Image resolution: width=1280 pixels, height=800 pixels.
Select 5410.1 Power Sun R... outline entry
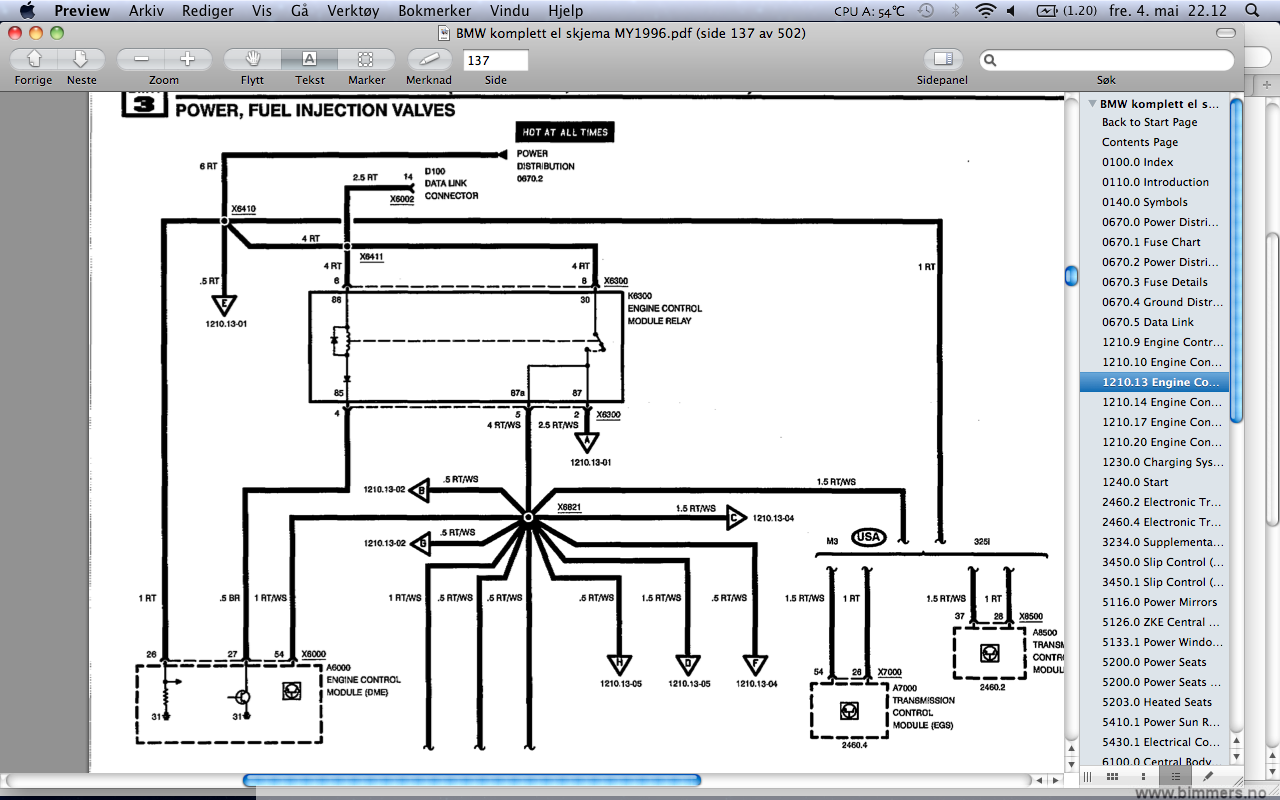(x=1161, y=722)
